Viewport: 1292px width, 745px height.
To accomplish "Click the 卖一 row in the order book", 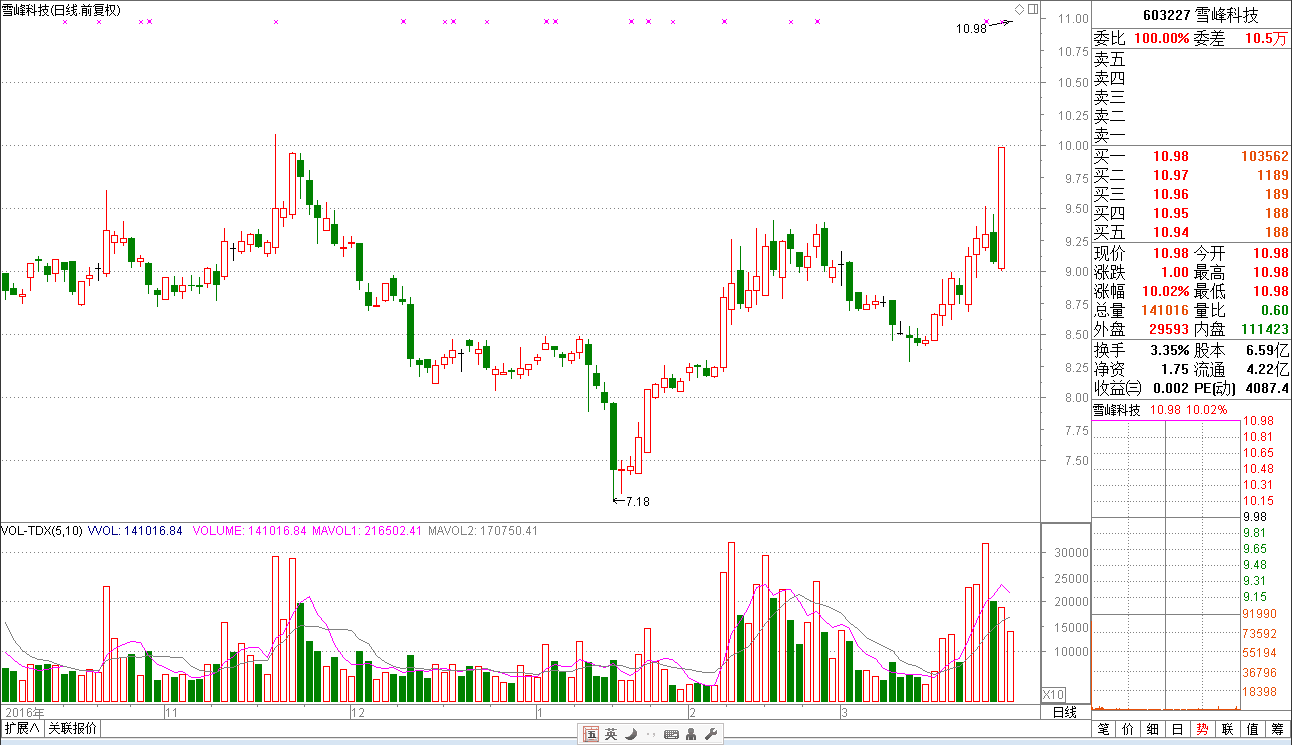I will point(1191,135).
